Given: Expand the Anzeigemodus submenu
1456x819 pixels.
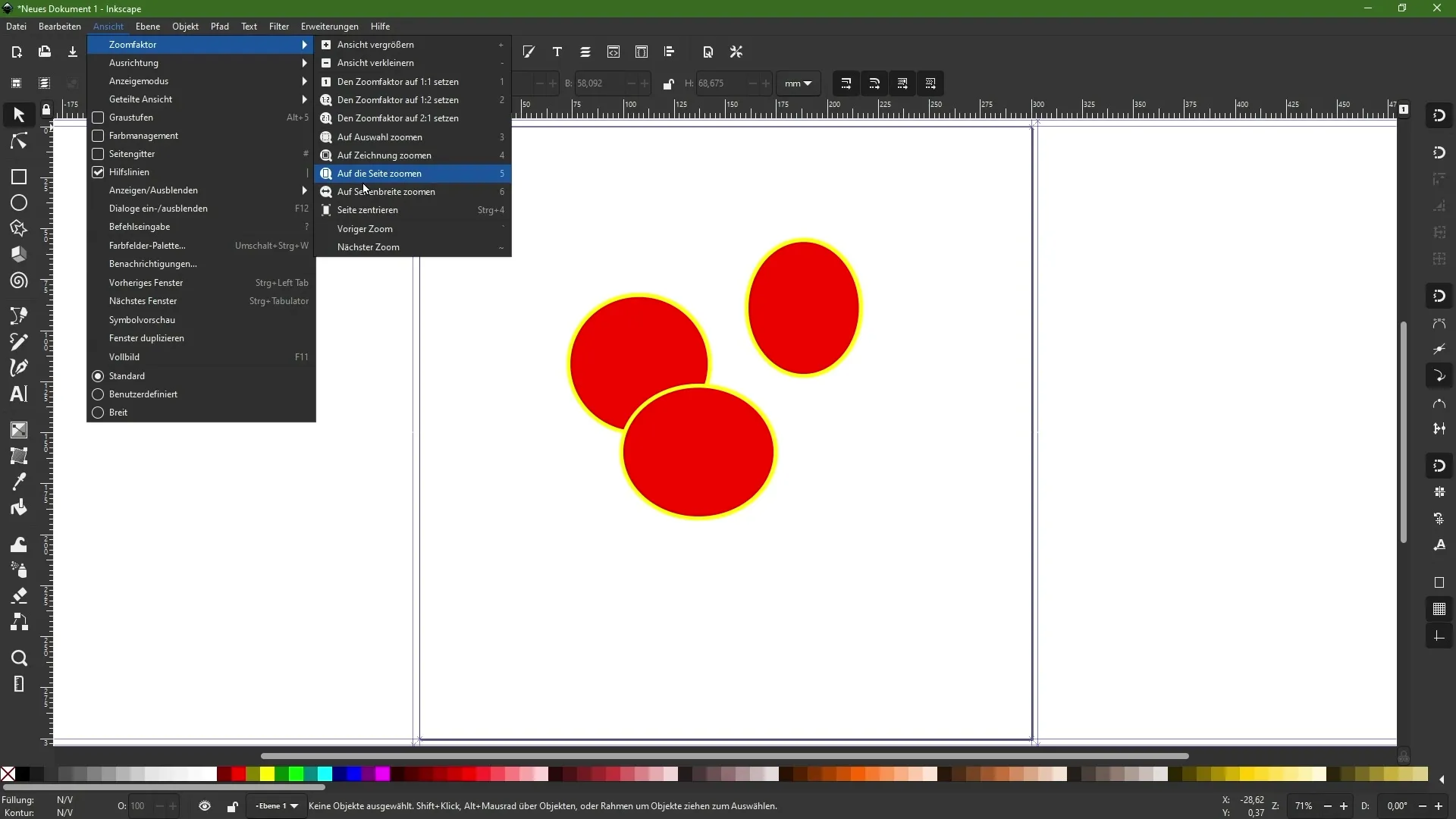Looking at the screenshot, I should coord(201,81).
